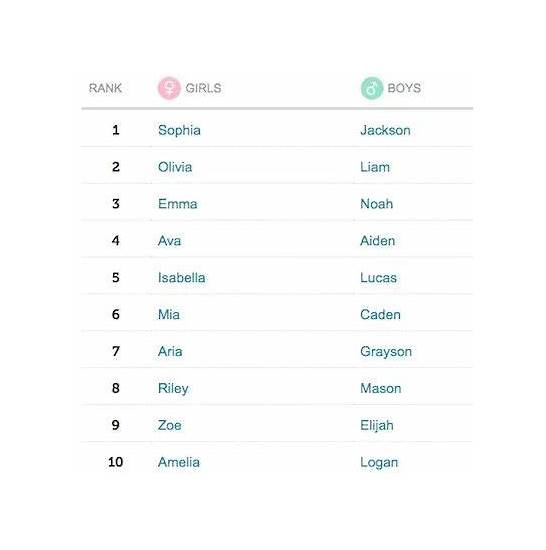This screenshot has height=550, width=546.
Task: Click the green male symbol icon
Action: (372, 88)
